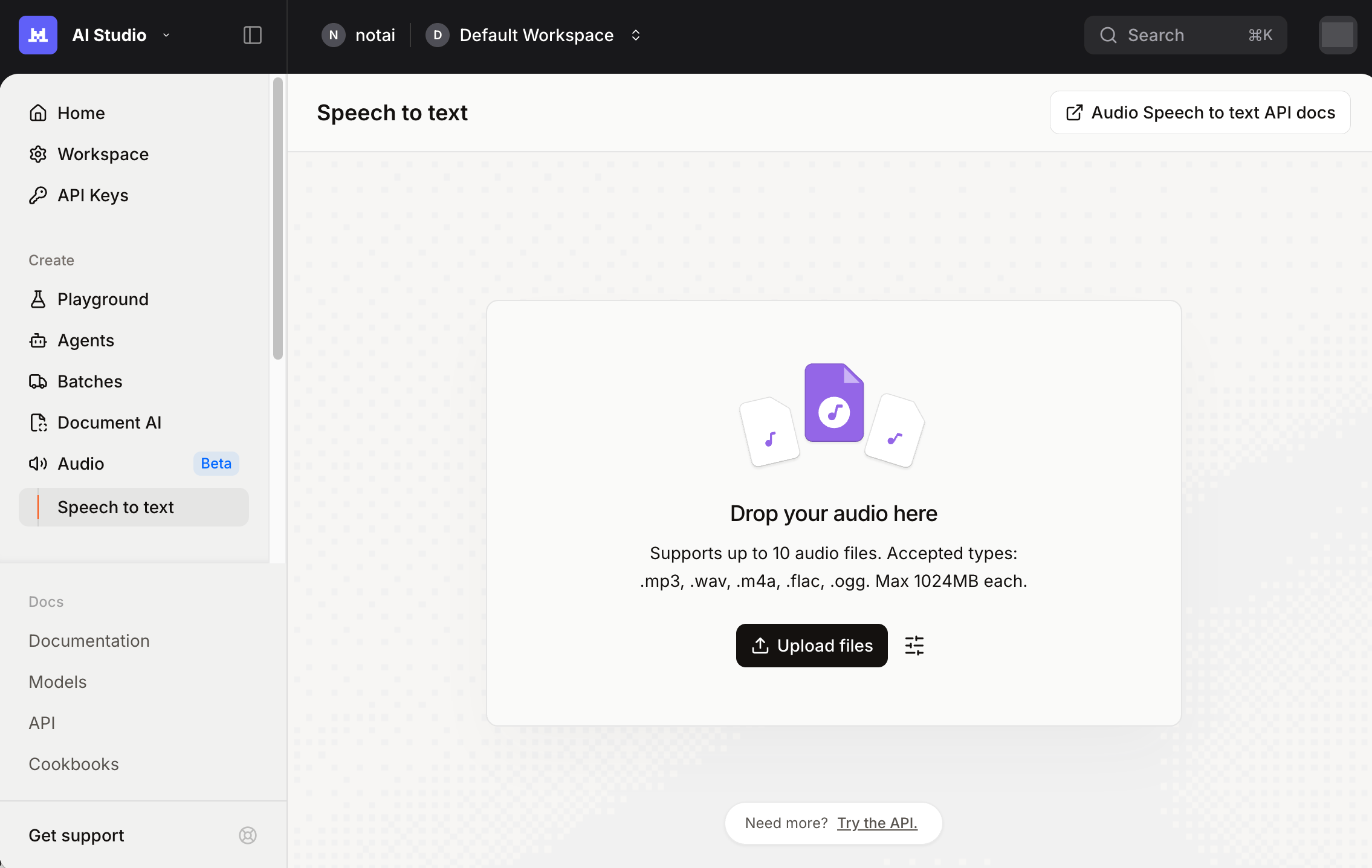Click the AI Studio logo
This screenshot has width=1372, height=868.
[37, 34]
